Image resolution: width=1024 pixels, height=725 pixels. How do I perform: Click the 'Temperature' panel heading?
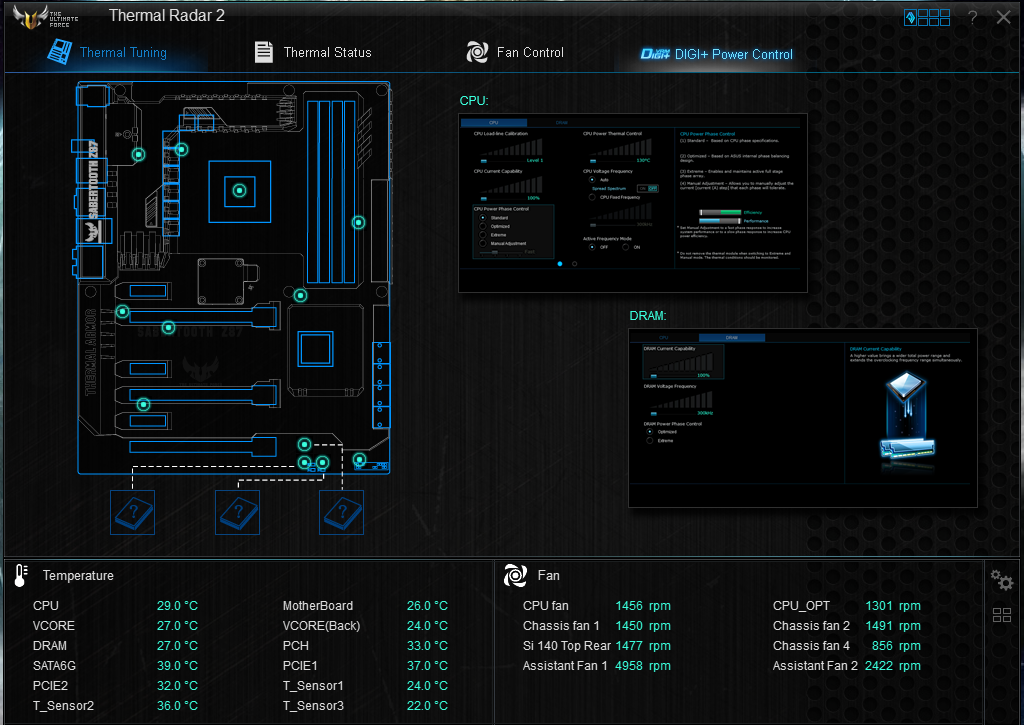[78, 575]
